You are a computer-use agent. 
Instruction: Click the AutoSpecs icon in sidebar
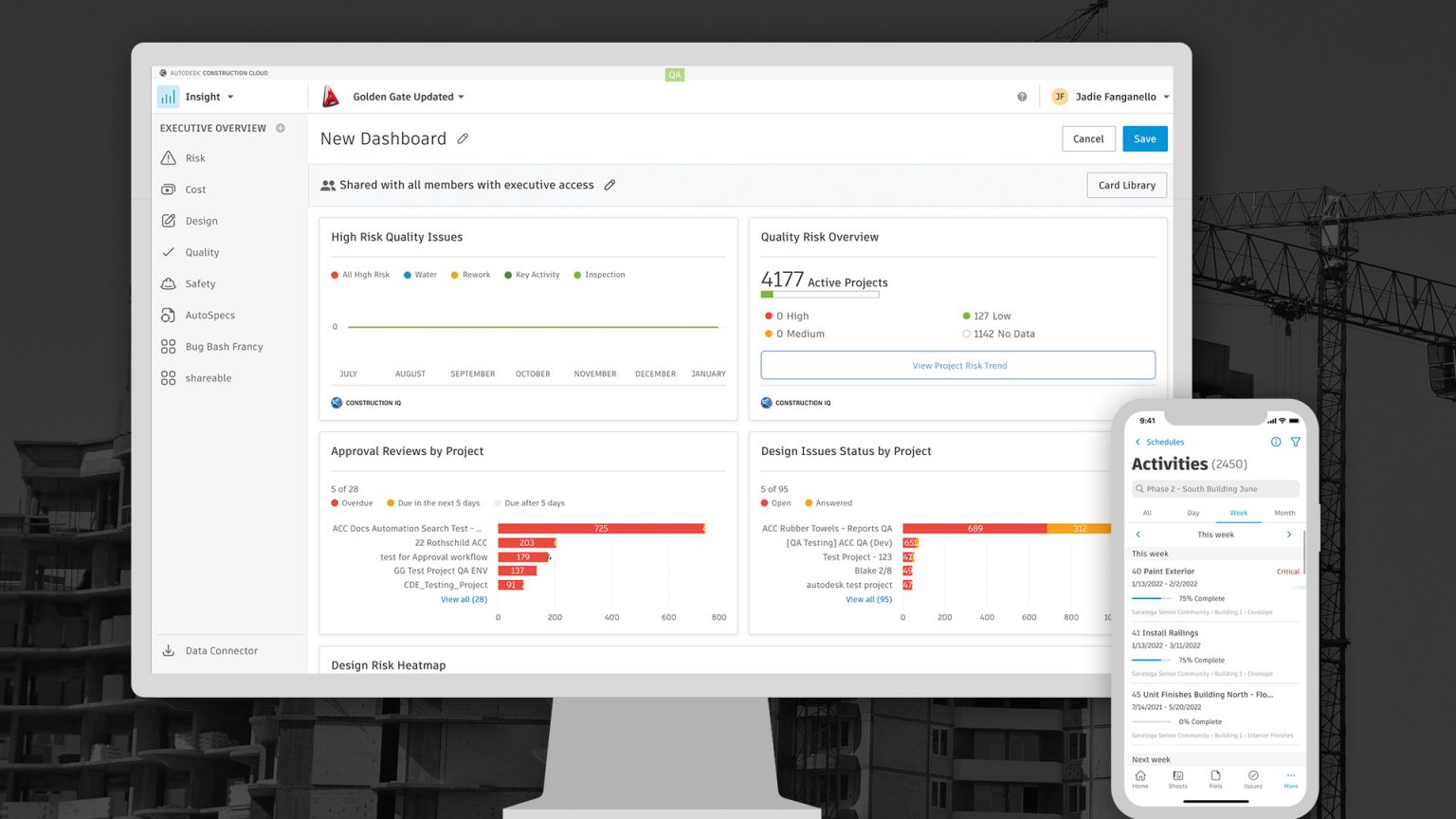[168, 315]
